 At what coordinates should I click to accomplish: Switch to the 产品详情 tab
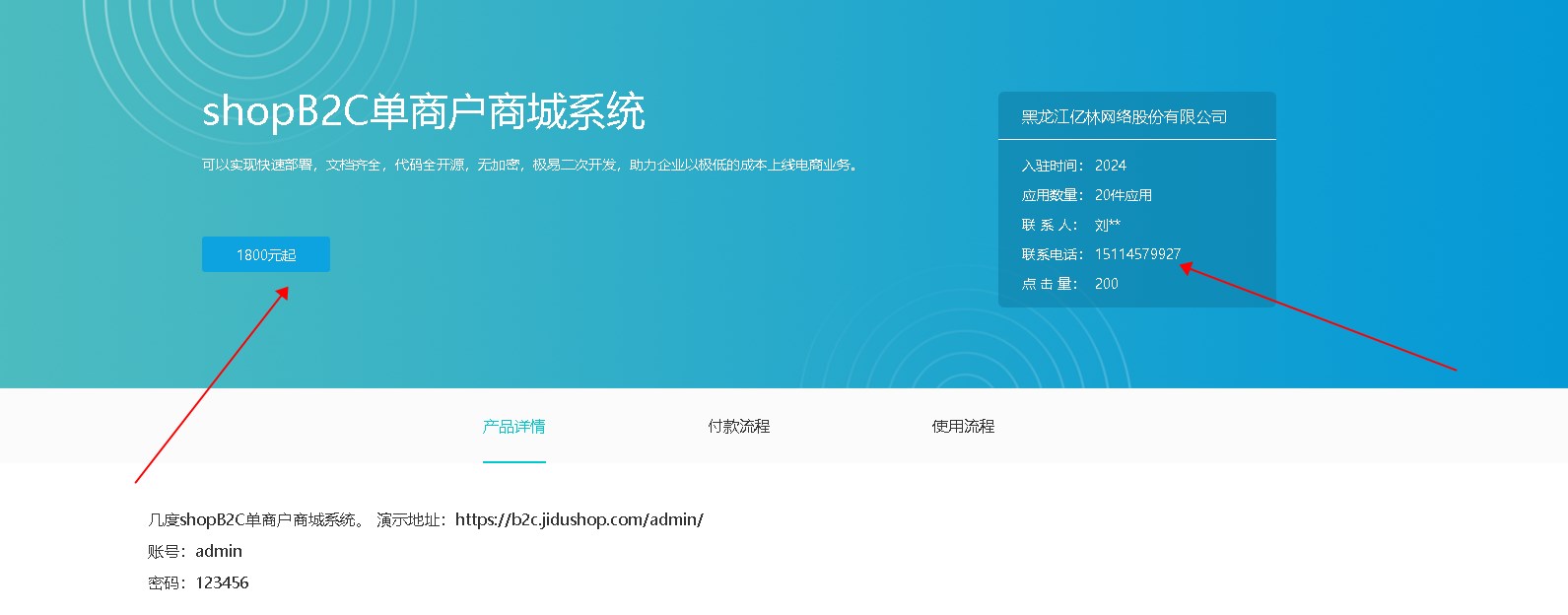click(514, 426)
